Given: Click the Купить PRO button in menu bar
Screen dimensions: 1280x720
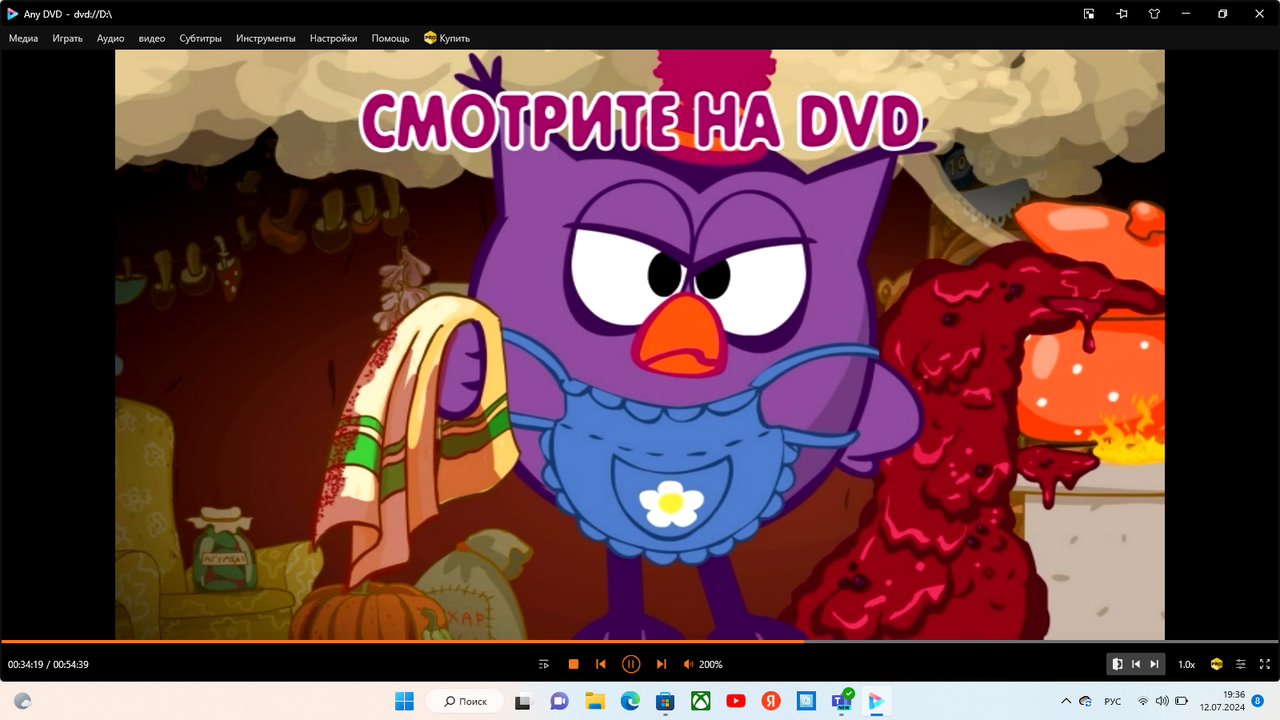Looking at the screenshot, I should point(447,38).
